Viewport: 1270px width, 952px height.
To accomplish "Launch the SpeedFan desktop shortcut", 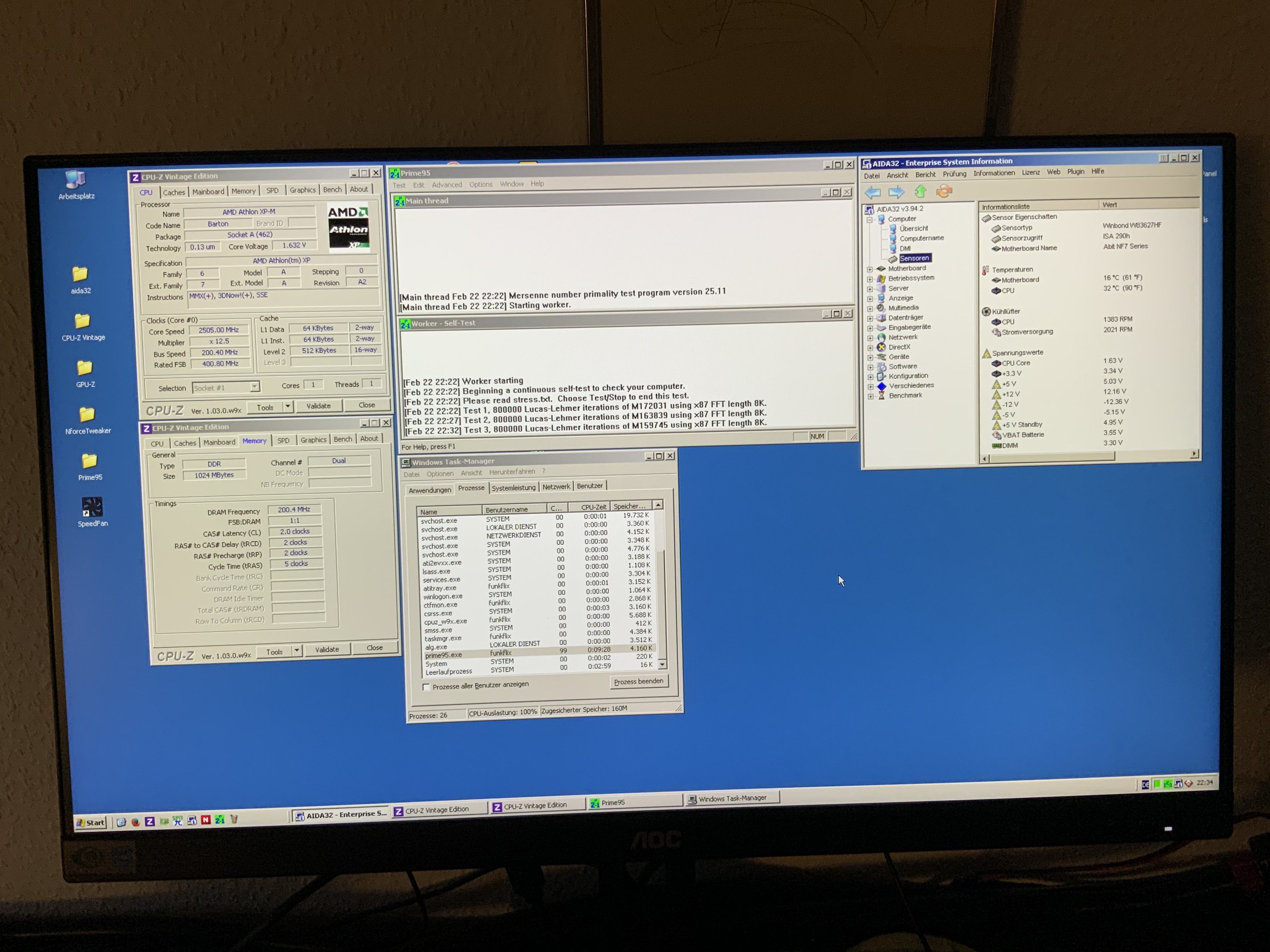I will [92, 512].
